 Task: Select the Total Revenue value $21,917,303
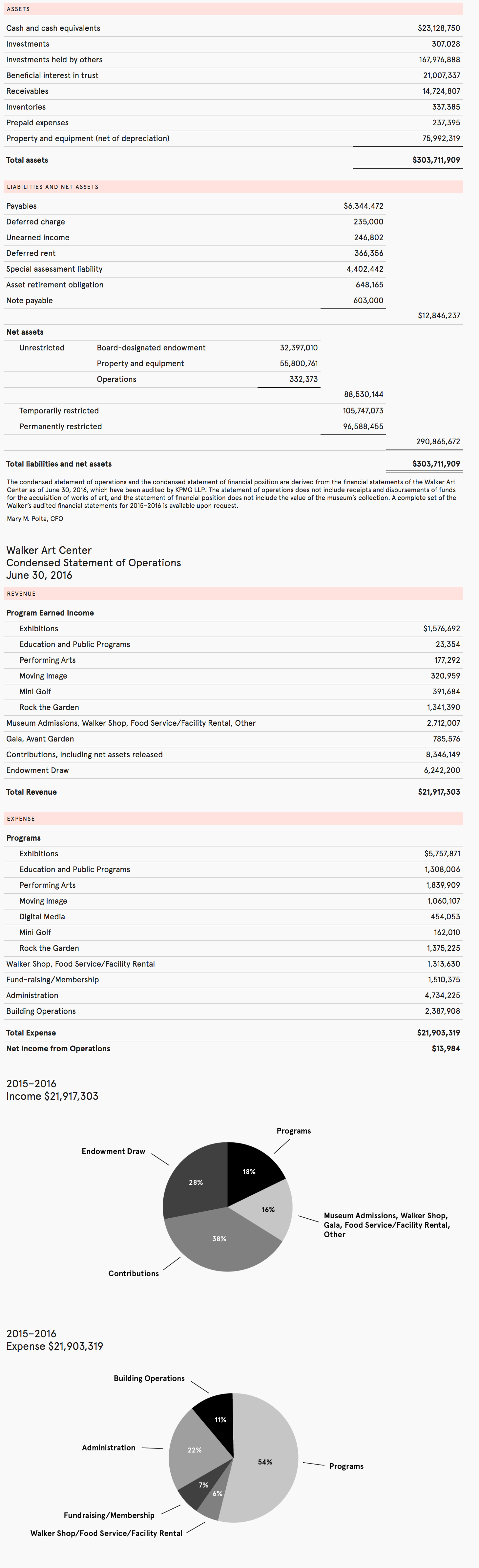[438, 792]
